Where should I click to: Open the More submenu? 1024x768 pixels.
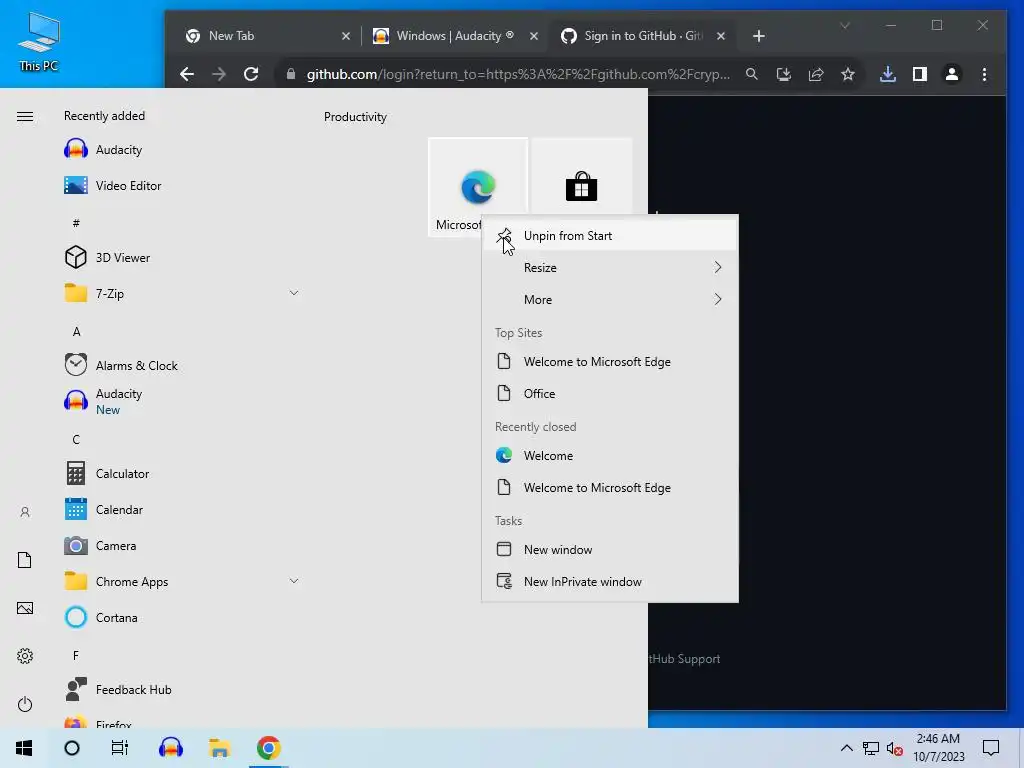tap(610, 300)
